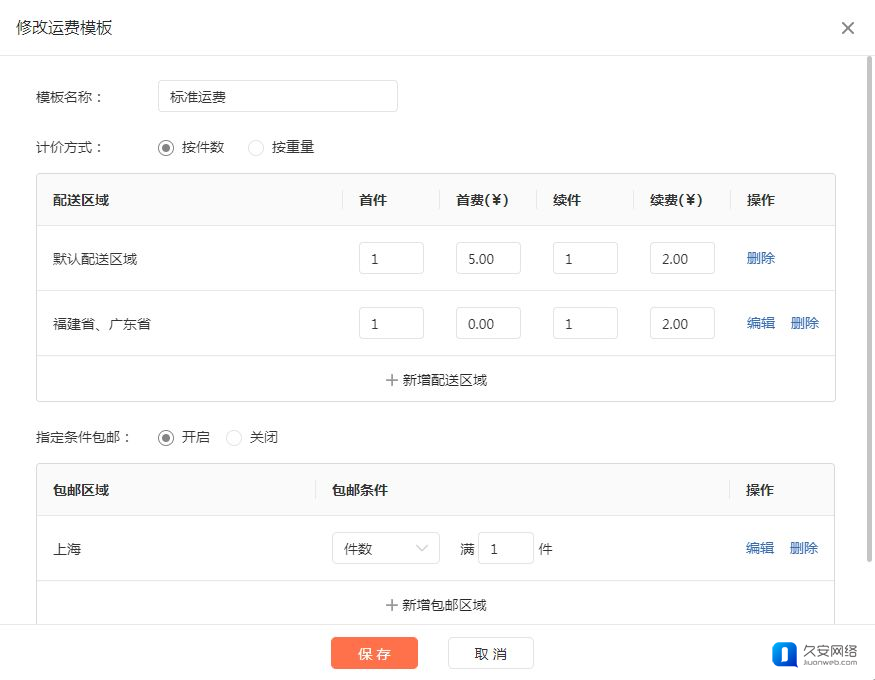Close the 修改运费模板 dialog with X
Viewport: 875px width, 680px height.
847,28
